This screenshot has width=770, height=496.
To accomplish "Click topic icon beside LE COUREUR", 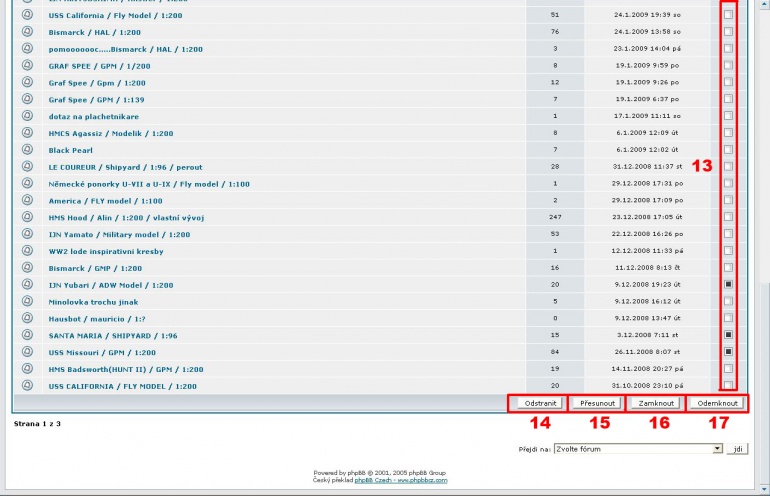I will coord(28,166).
